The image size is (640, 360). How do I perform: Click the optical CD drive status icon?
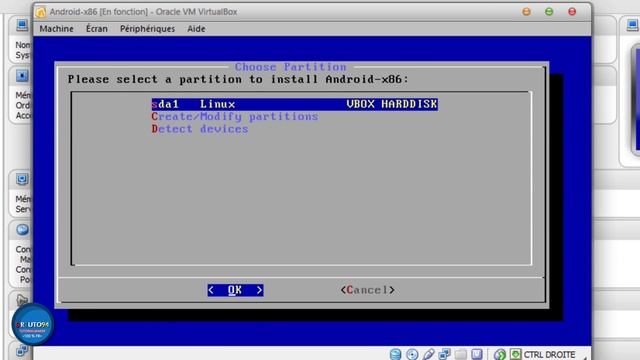(x=412, y=354)
